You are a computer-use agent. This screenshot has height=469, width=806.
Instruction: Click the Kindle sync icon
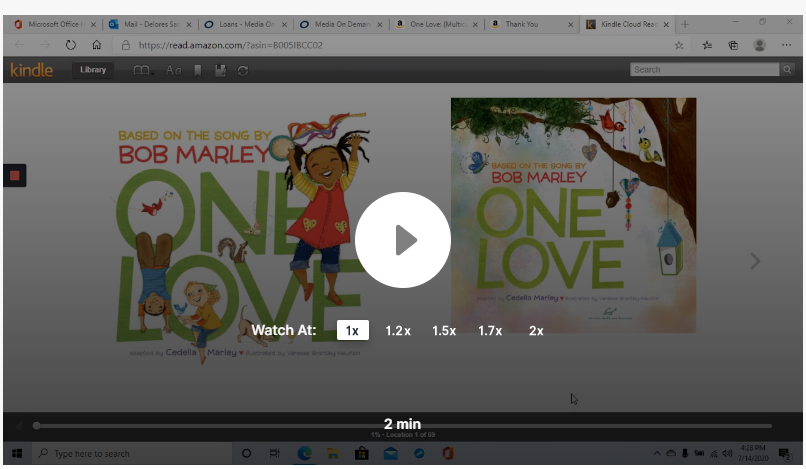tap(243, 70)
